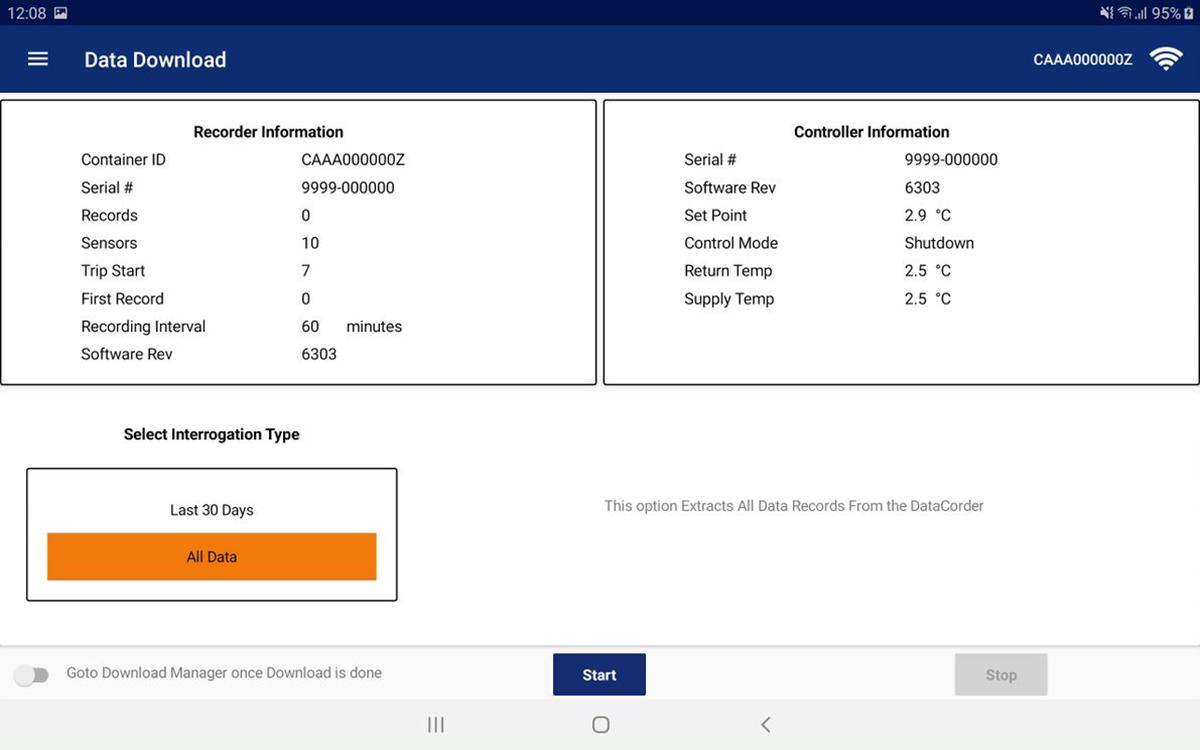Tap the Data Download page title
The height and width of the screenshot is (750, 1200).
155,60
